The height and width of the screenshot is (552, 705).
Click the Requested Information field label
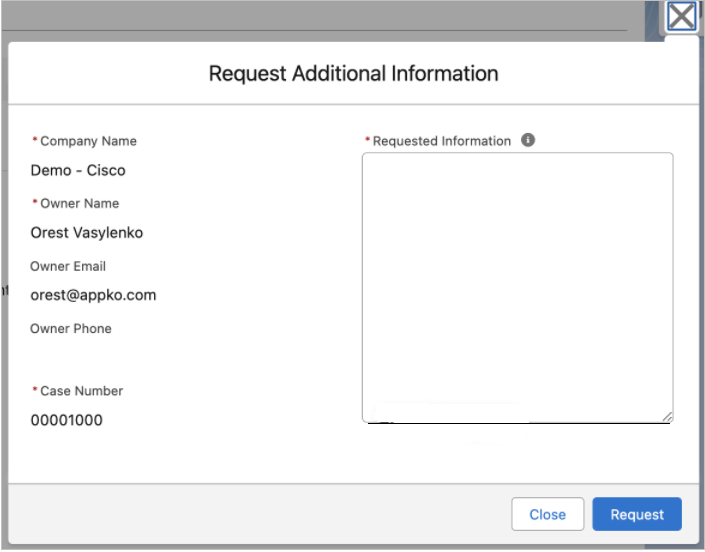pos(441,141)
